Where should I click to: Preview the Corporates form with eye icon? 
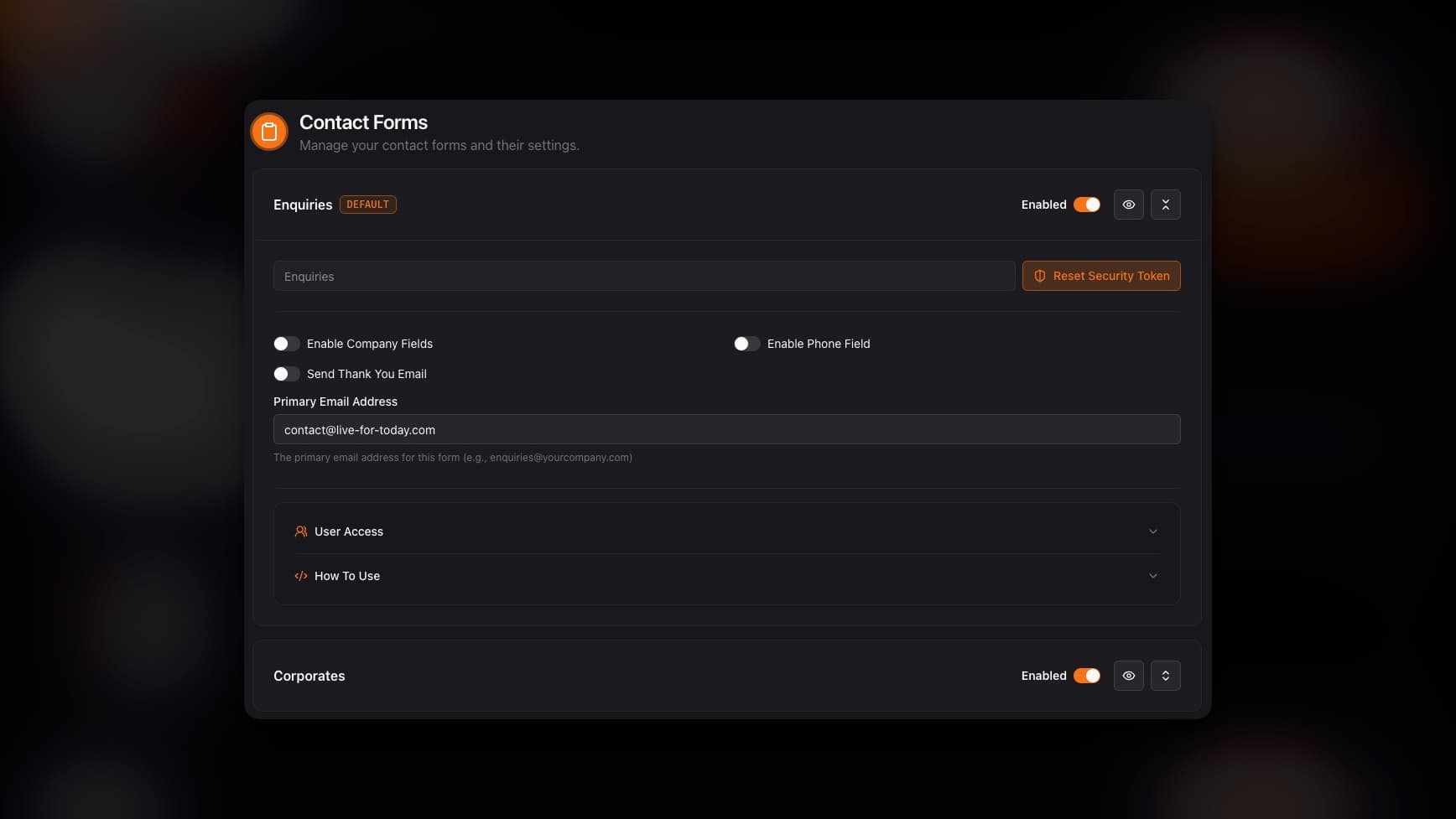pos(1129,676)
